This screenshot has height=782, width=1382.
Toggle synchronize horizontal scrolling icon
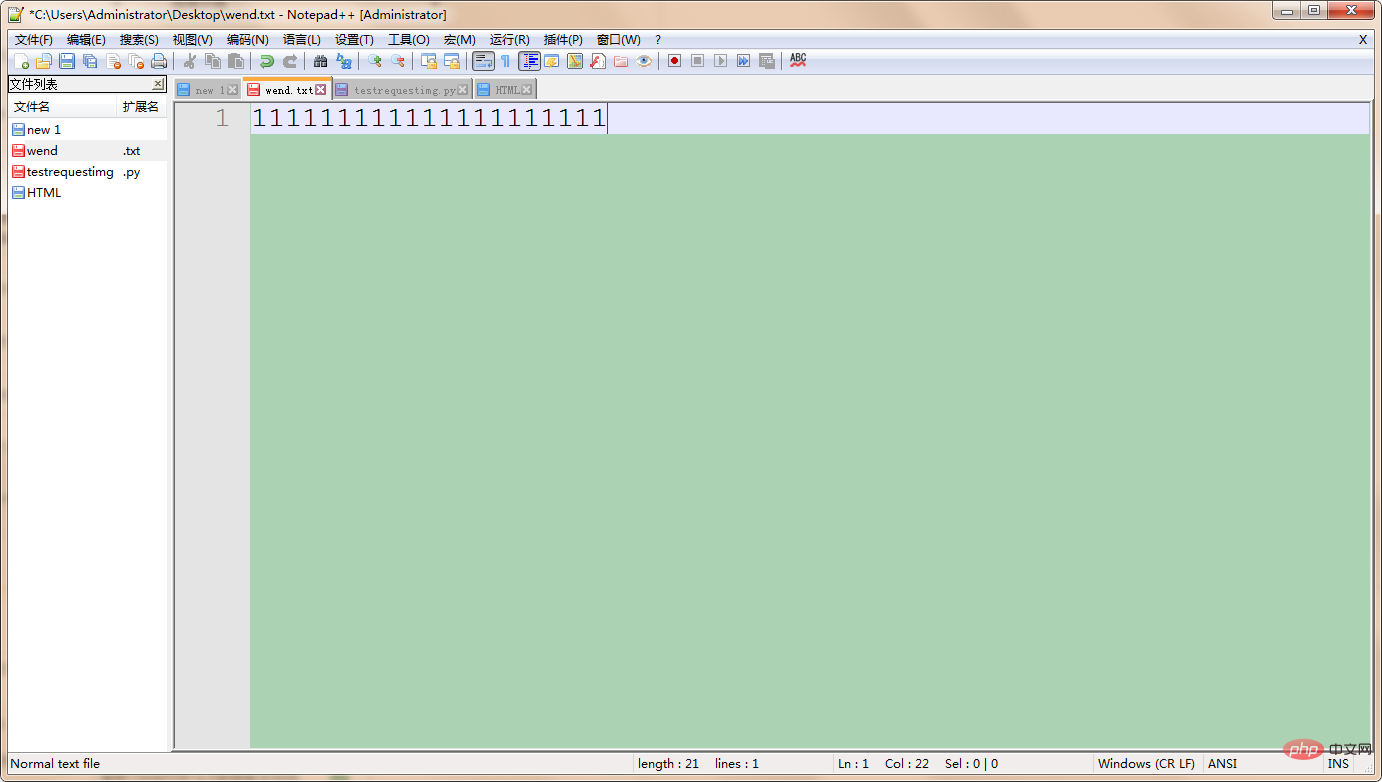click(452, 61)
